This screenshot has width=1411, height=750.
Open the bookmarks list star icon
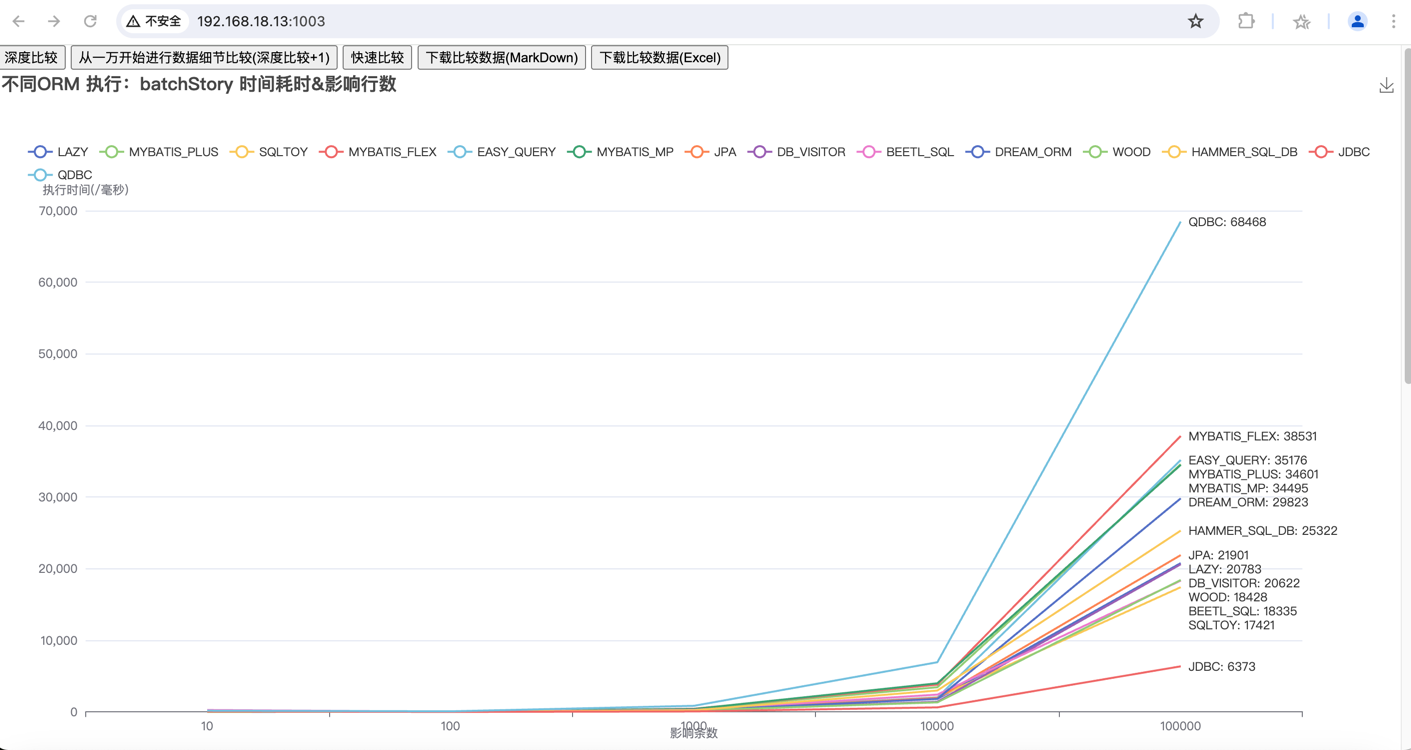pyautogui.click(x=1301, y=21)
